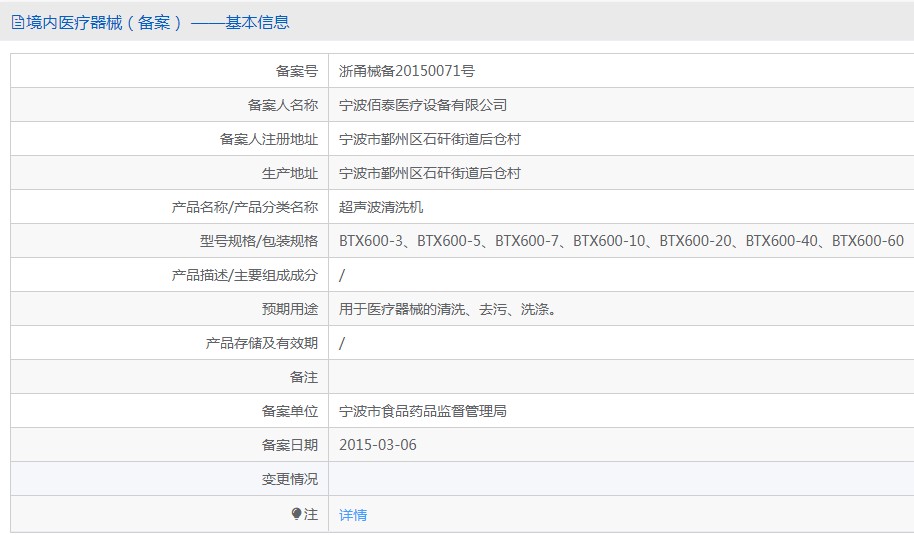This screenshot has height=535, width=914.
Task: Select the record number 浙甬械备20150071号
Action: click(x=407, y=71)
